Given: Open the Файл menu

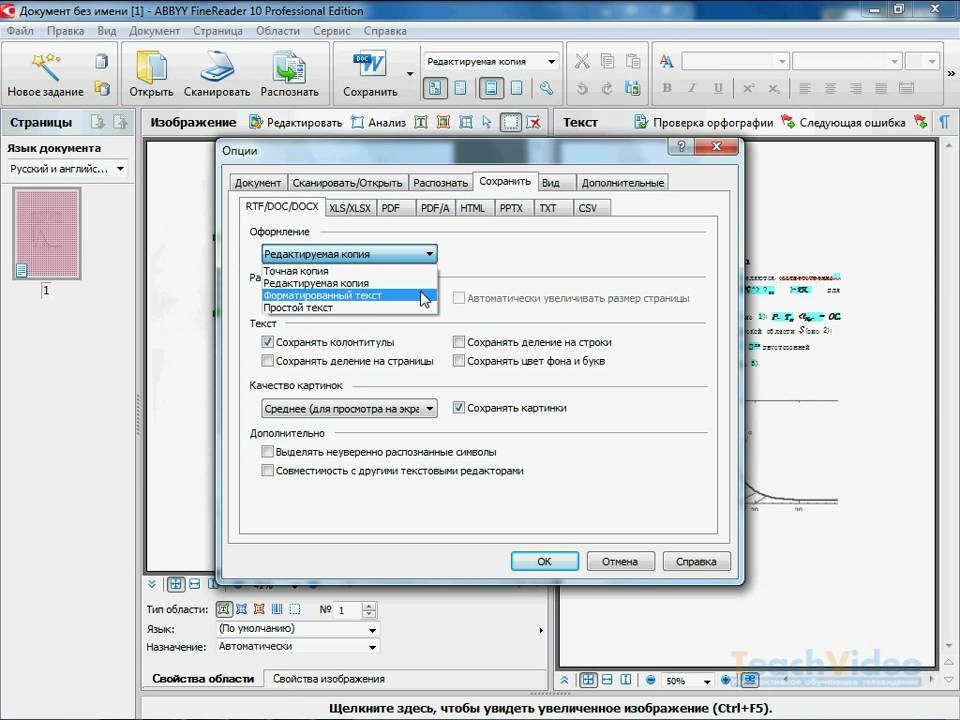Looking at the screenshot, I should pos(20,31).
